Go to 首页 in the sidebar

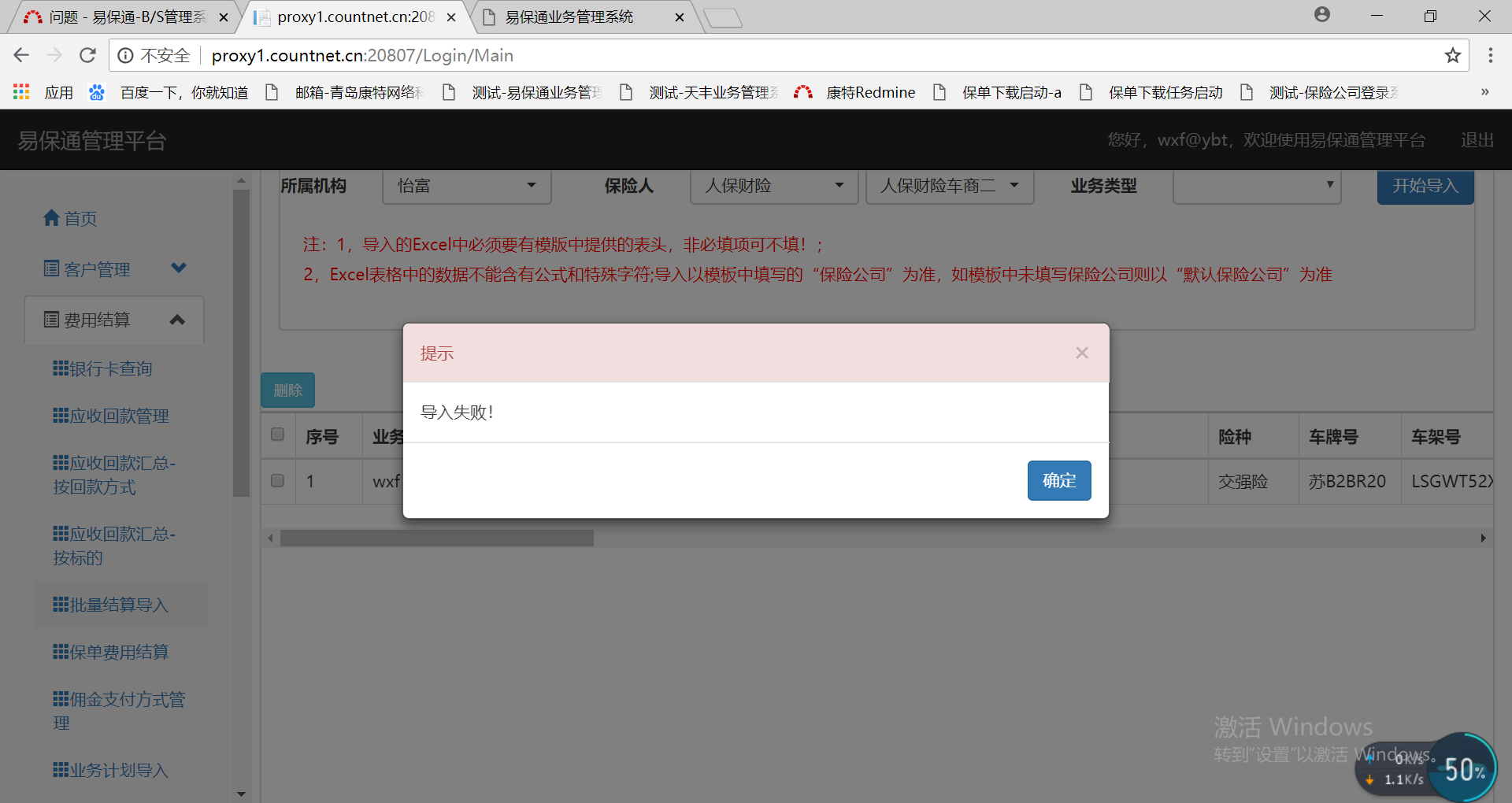coord(70,219)
